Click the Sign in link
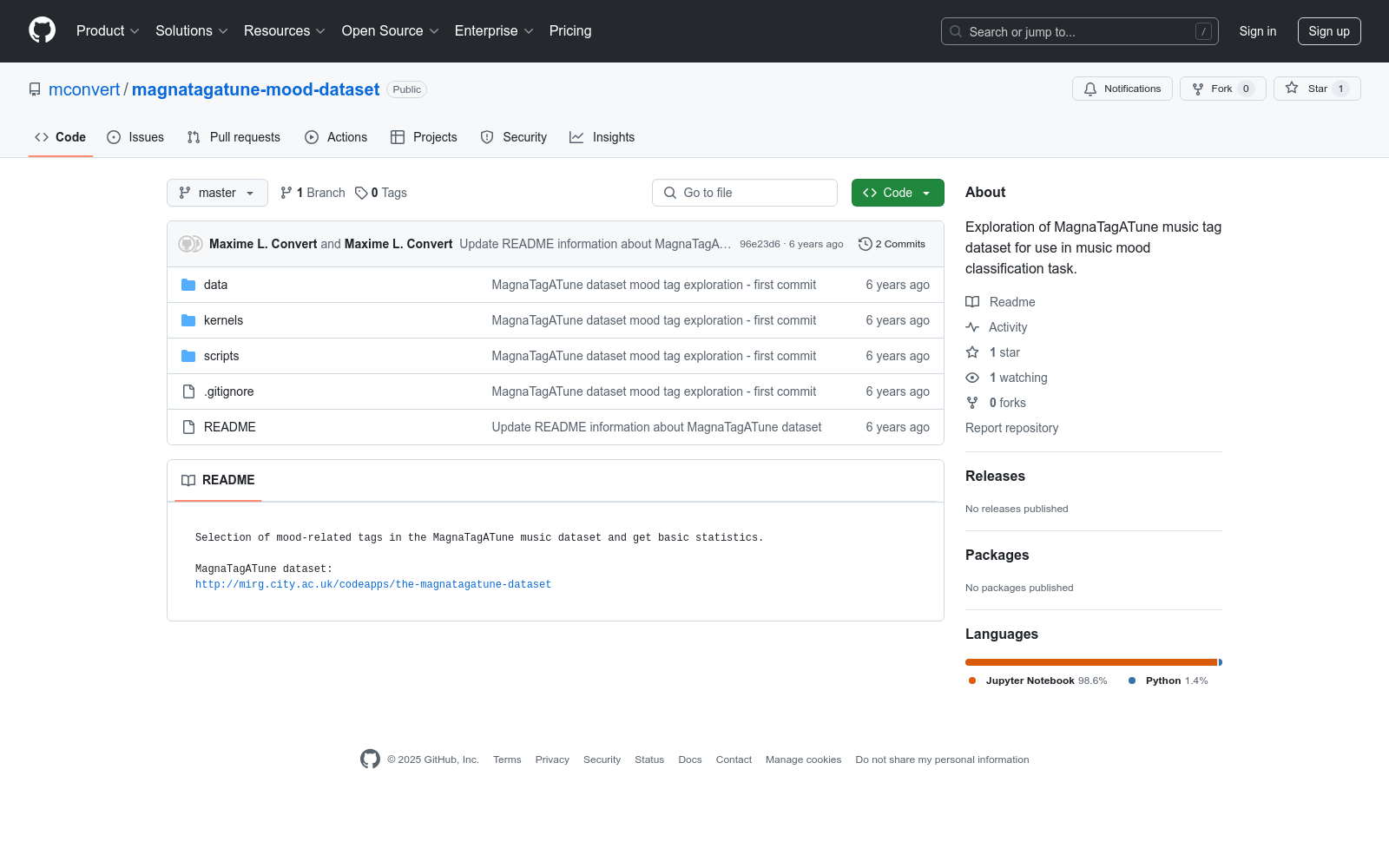The height and width of the screenshot is (868, 1389). tap(1258, 31)
